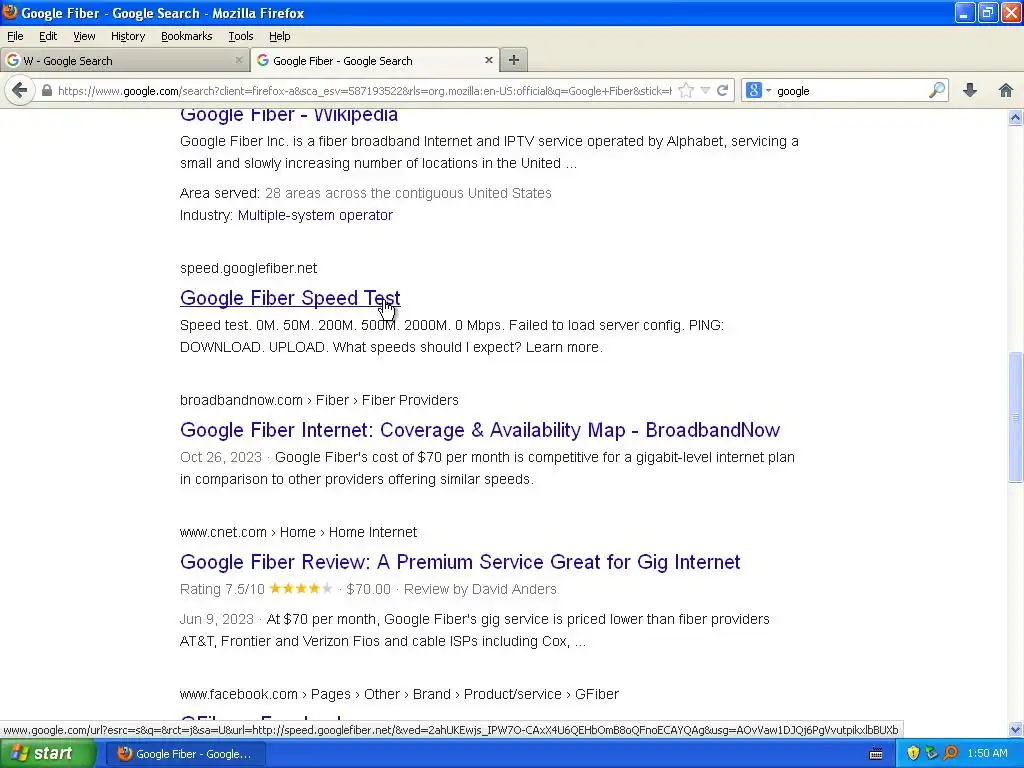Click the on-screen keyboard tray icon
This screenshot has width=1024, height=768.
pos(876,754)
